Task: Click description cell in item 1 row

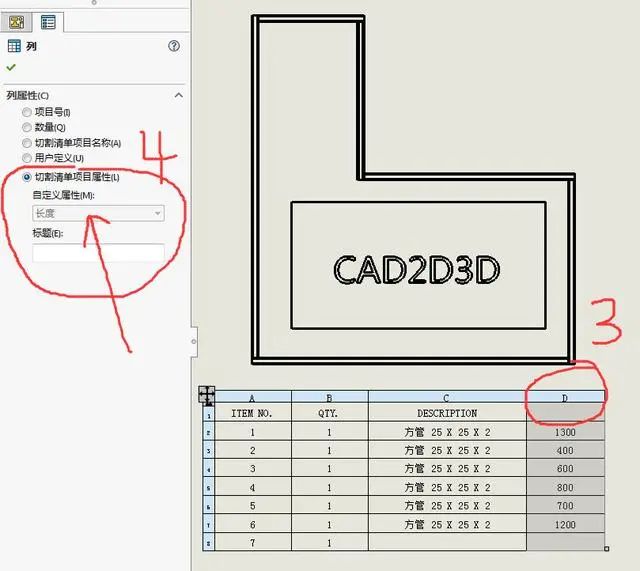Action: pos(447,432)
